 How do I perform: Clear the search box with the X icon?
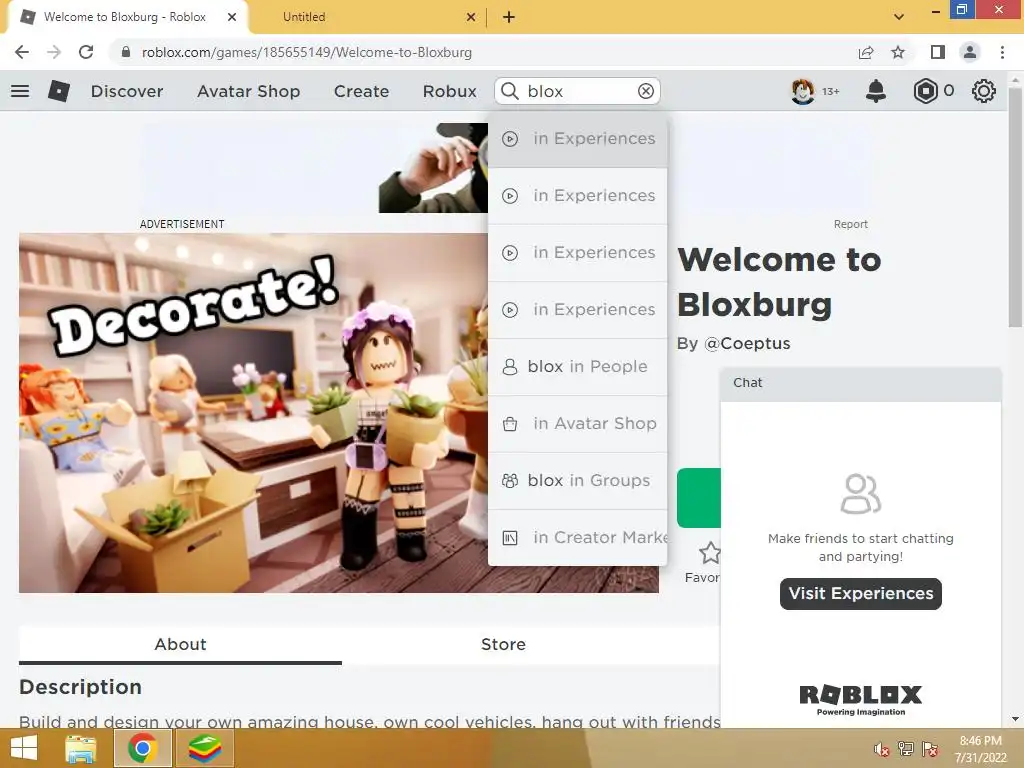pyautogui.click(x=645, y=91)
